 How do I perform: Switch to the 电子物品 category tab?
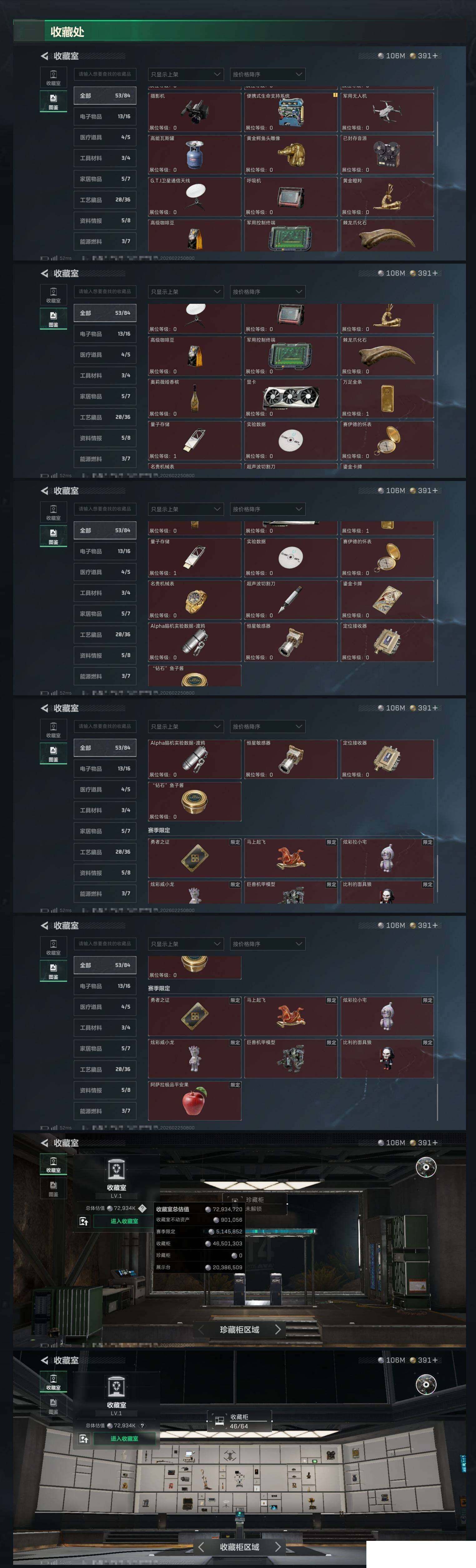(x=105, y=116)
